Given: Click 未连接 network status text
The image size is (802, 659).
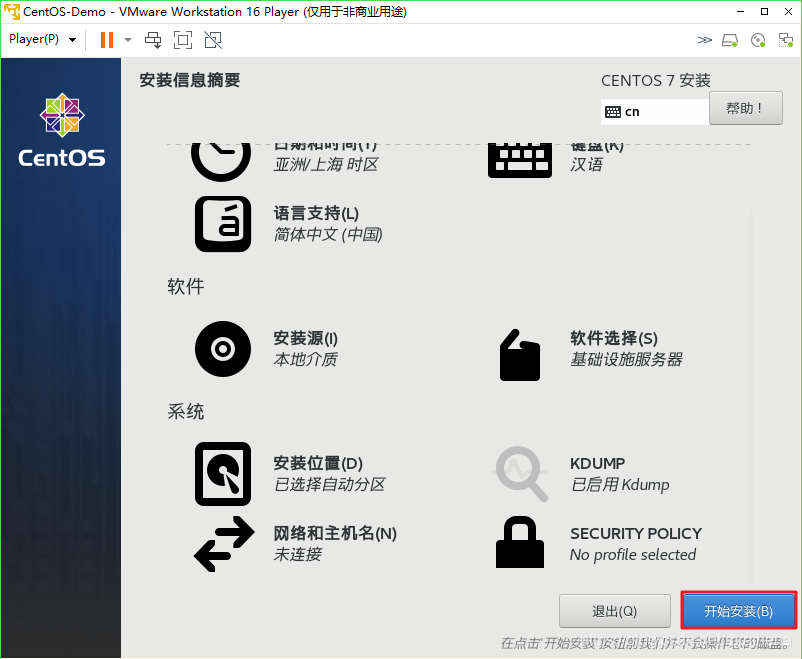Looking at the screenshot, I should pos(298,555).
